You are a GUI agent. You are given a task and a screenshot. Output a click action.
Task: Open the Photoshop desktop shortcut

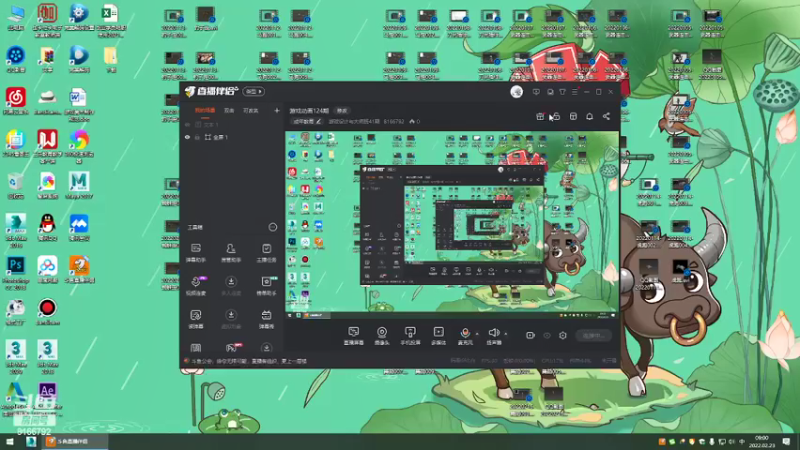(x=15, y=270)
